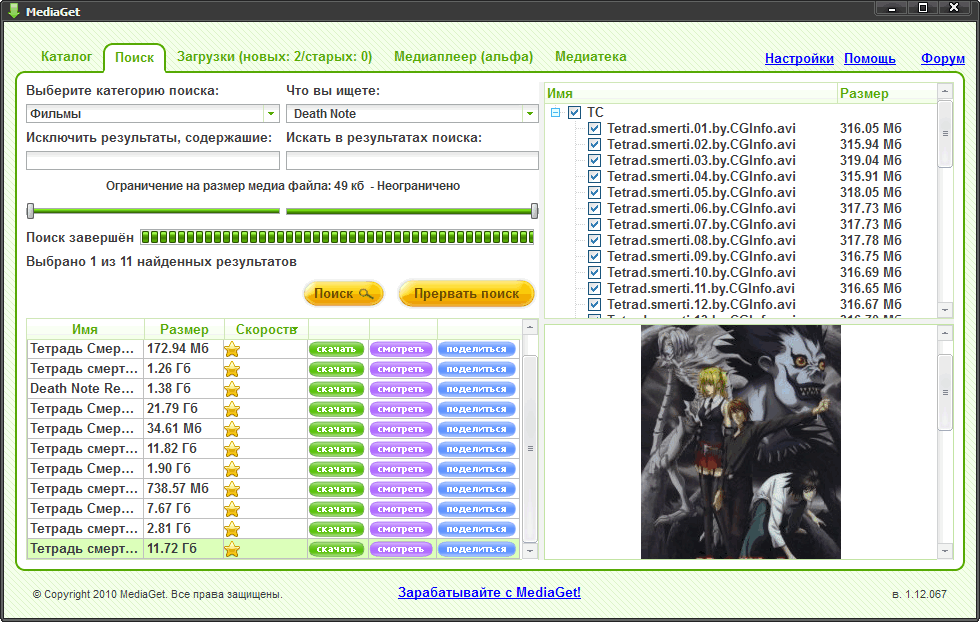The width and height of the screenshot is (980, 622).
Task: Uncheck Tetrad.smerti.07.by.CGInfo.avi file
Action: tap(594, 224)
